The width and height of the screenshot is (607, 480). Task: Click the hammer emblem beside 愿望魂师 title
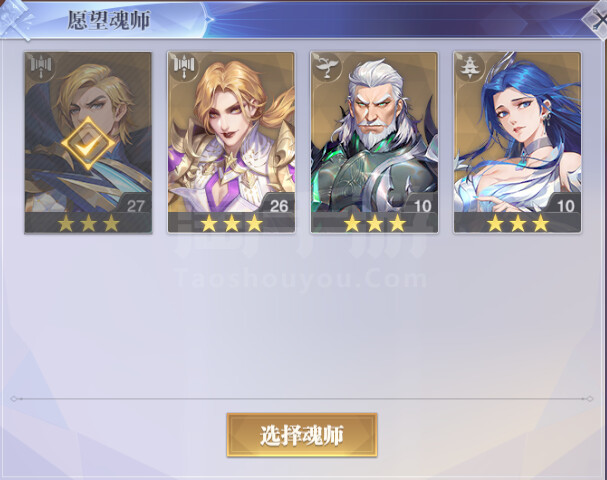click(16, 19)
